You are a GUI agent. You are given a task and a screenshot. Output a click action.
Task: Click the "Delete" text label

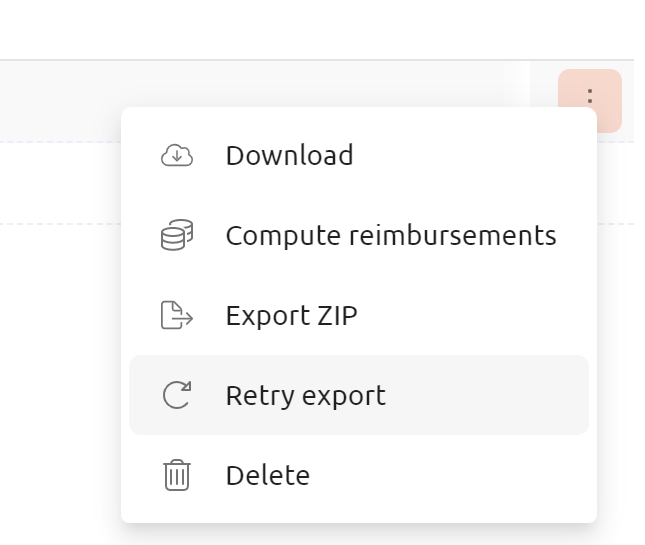pyautogui.click(x=267, y=475)
